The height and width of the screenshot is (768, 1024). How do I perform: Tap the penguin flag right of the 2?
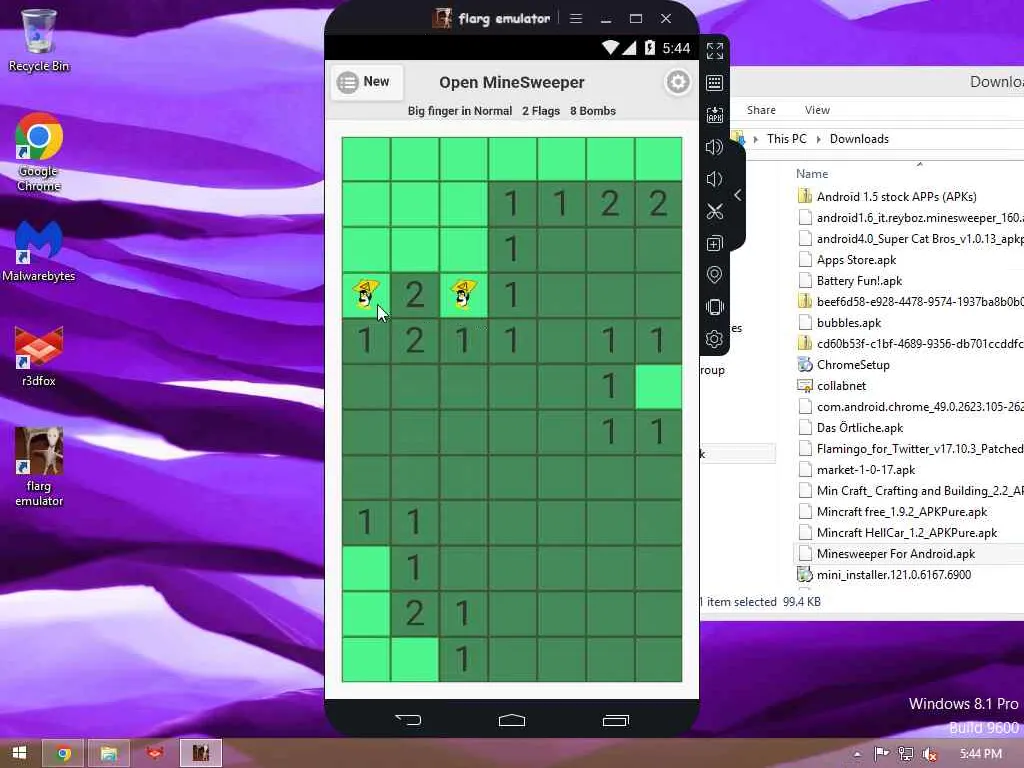tap(464, 295)
